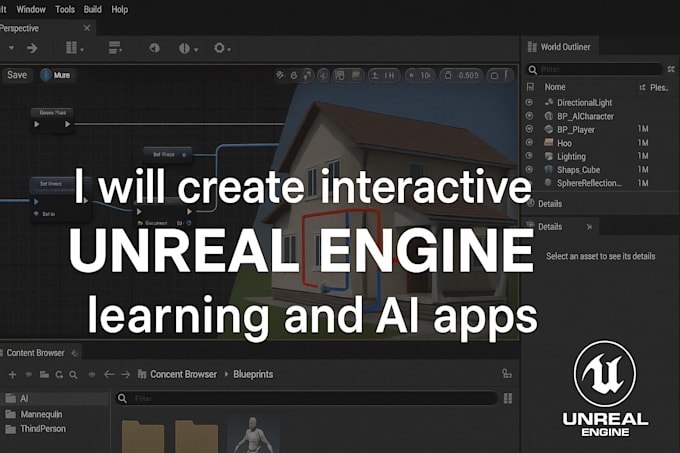This screenshot has width=680, height=453.
Task: Go forward with Content Browser right arrow
Action: click(126, 374)
